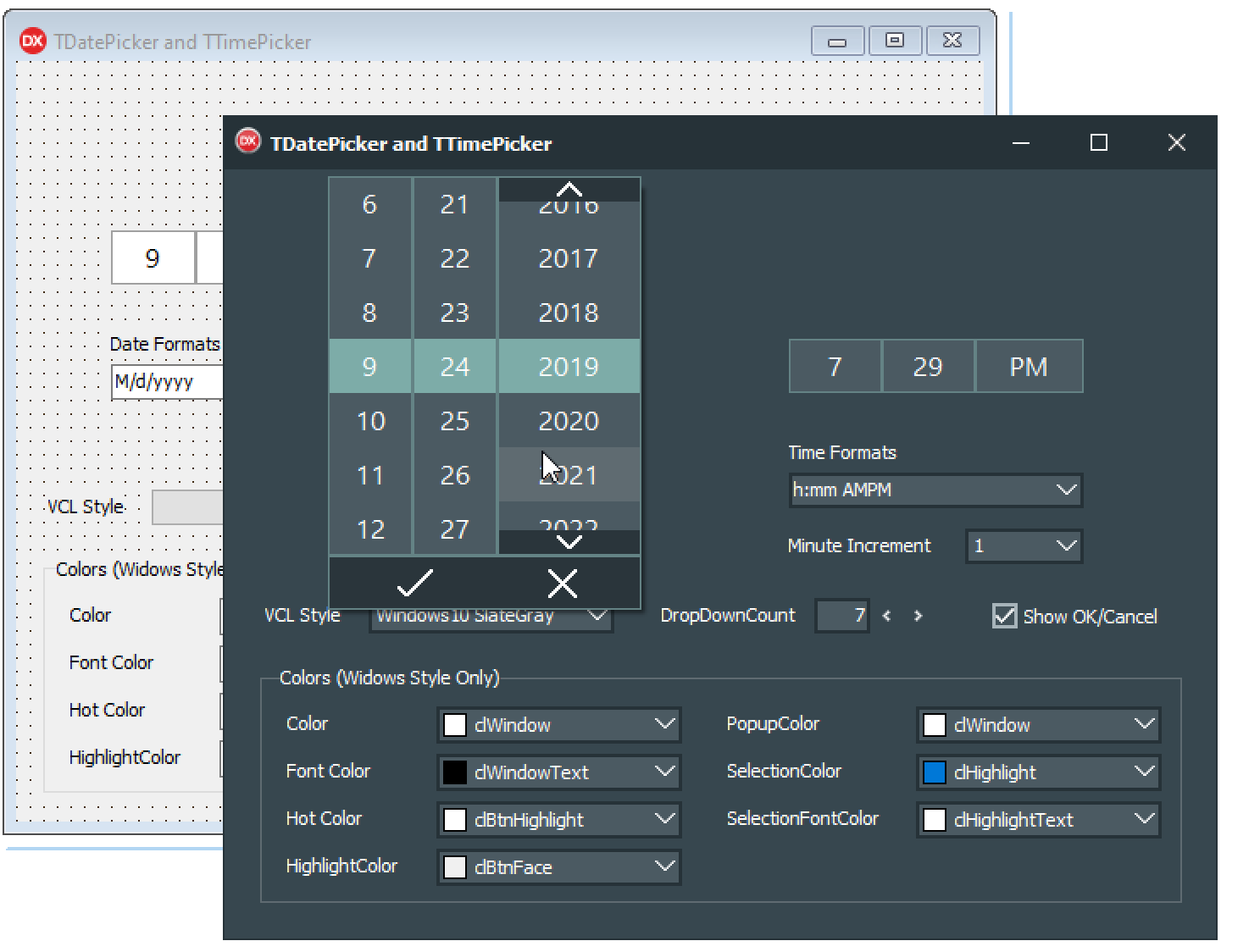Select day 22 in date popup
Viewport: 1260px width, 952px height.
tap(455, 258)
